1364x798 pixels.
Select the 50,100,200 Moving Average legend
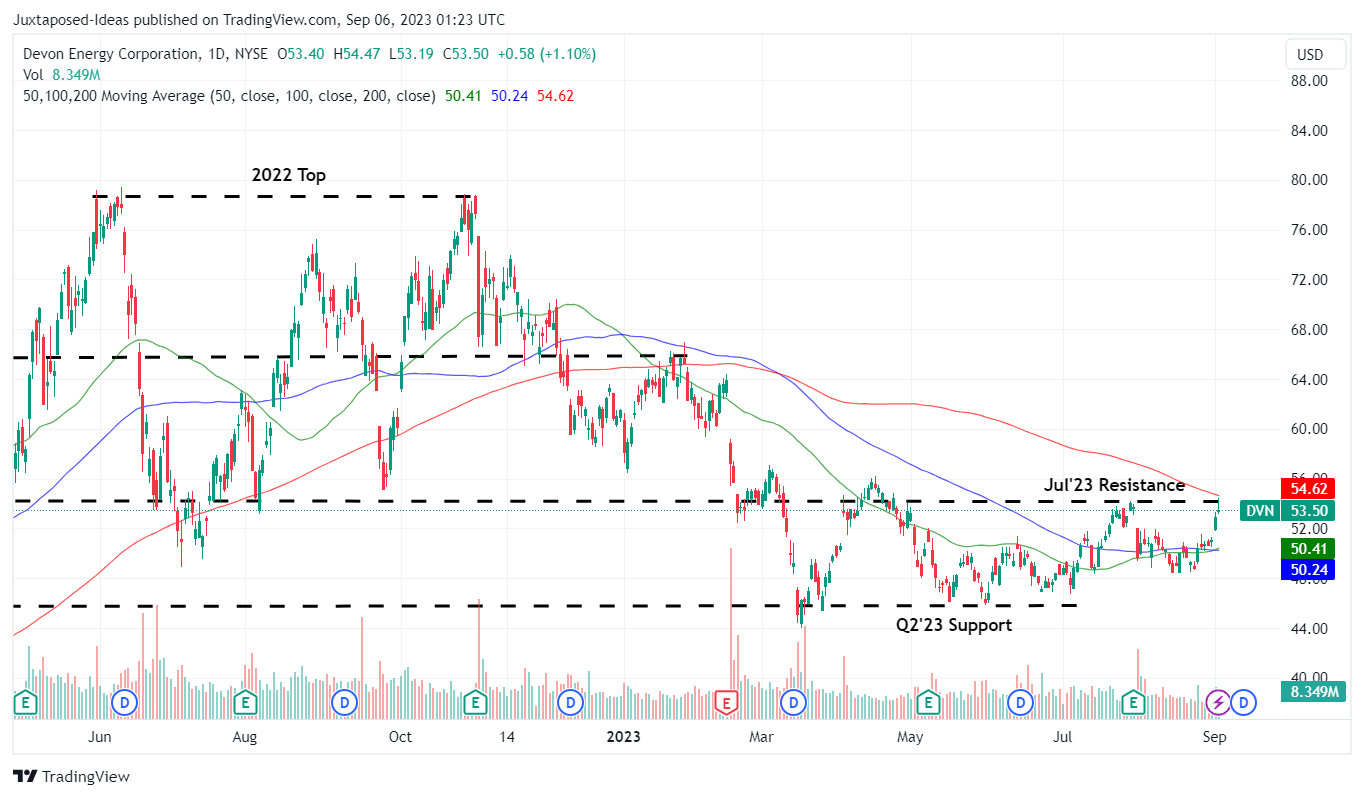point(229,96)
